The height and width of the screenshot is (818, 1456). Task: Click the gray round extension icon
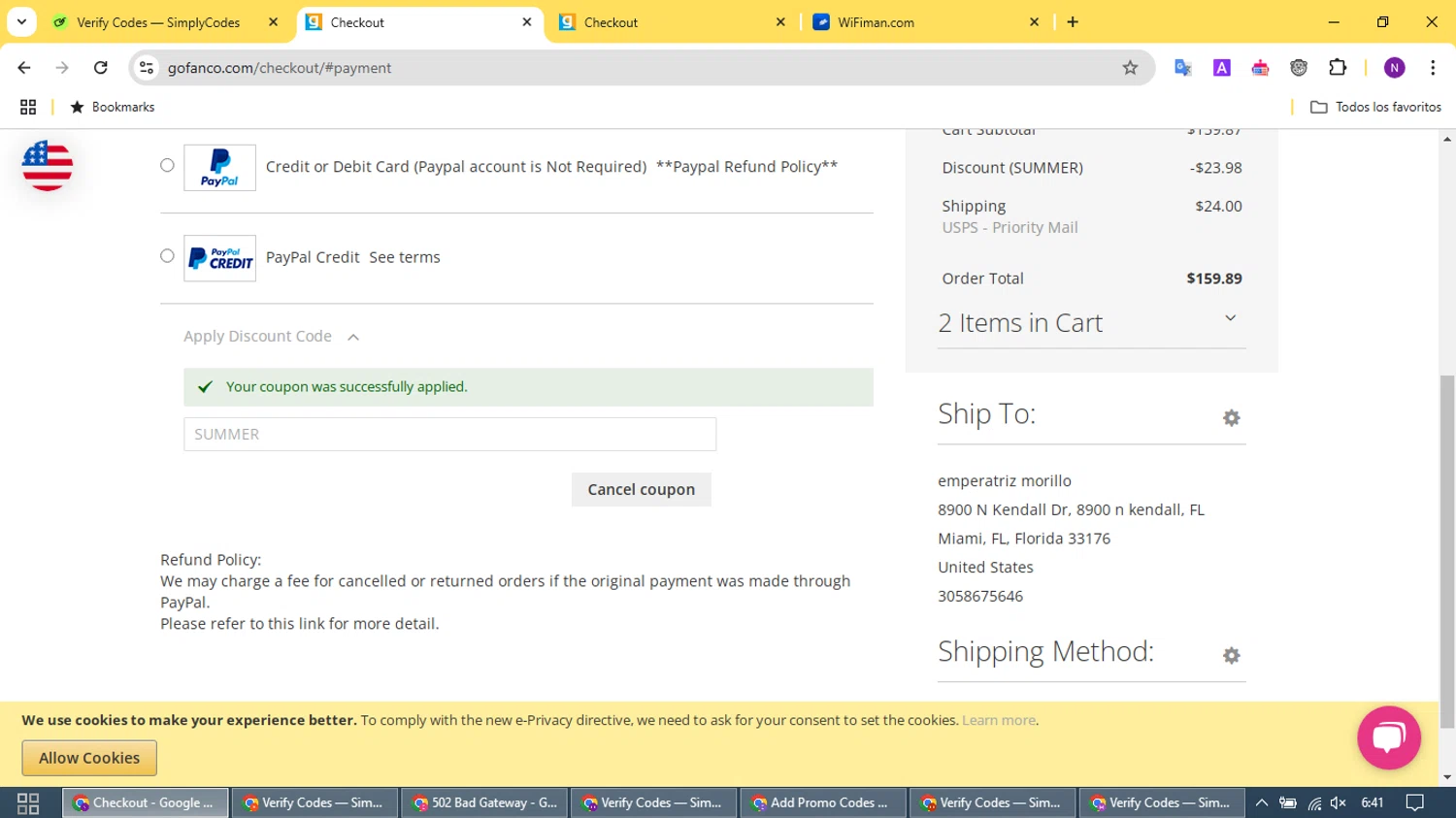1299,68
